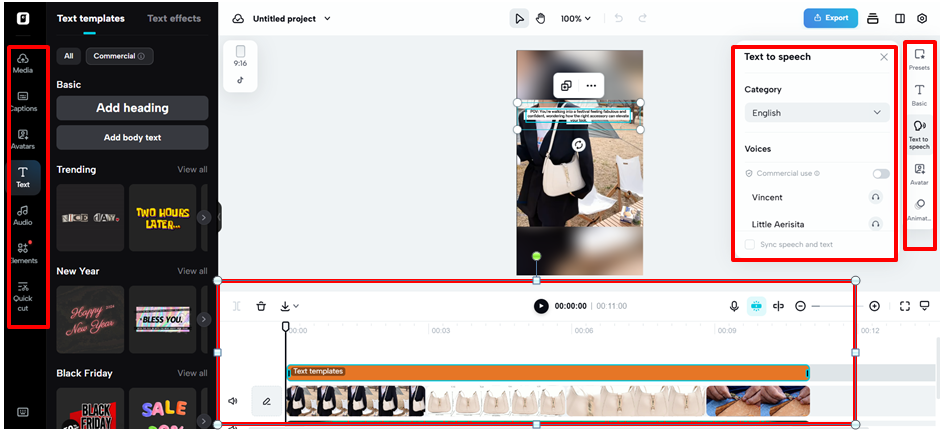945x432 pixels.
Task: Open Presets in the right panel
Action: [919, 59]
